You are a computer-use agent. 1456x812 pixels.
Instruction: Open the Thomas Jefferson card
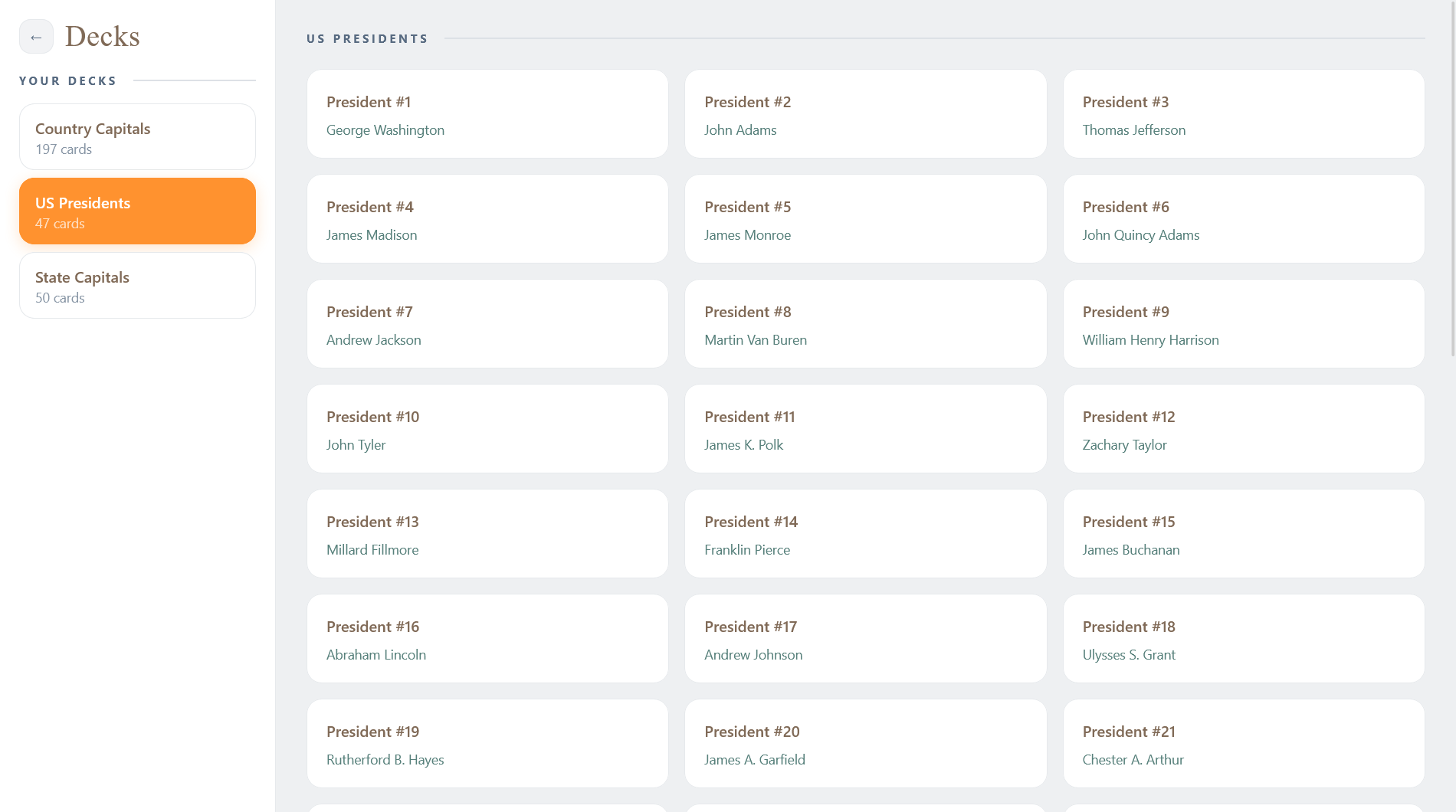pyautogui.click(x=1243, y=114)
